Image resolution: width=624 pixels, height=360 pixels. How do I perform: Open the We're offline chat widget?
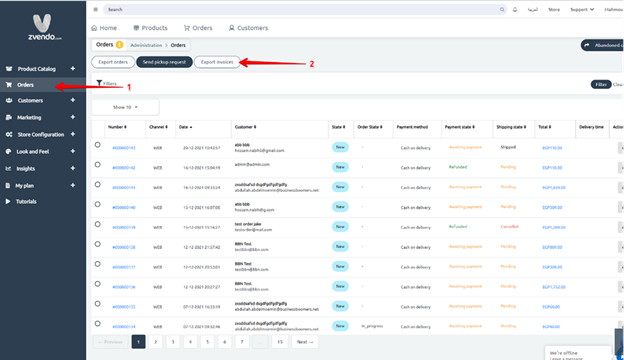click(578, 353)
